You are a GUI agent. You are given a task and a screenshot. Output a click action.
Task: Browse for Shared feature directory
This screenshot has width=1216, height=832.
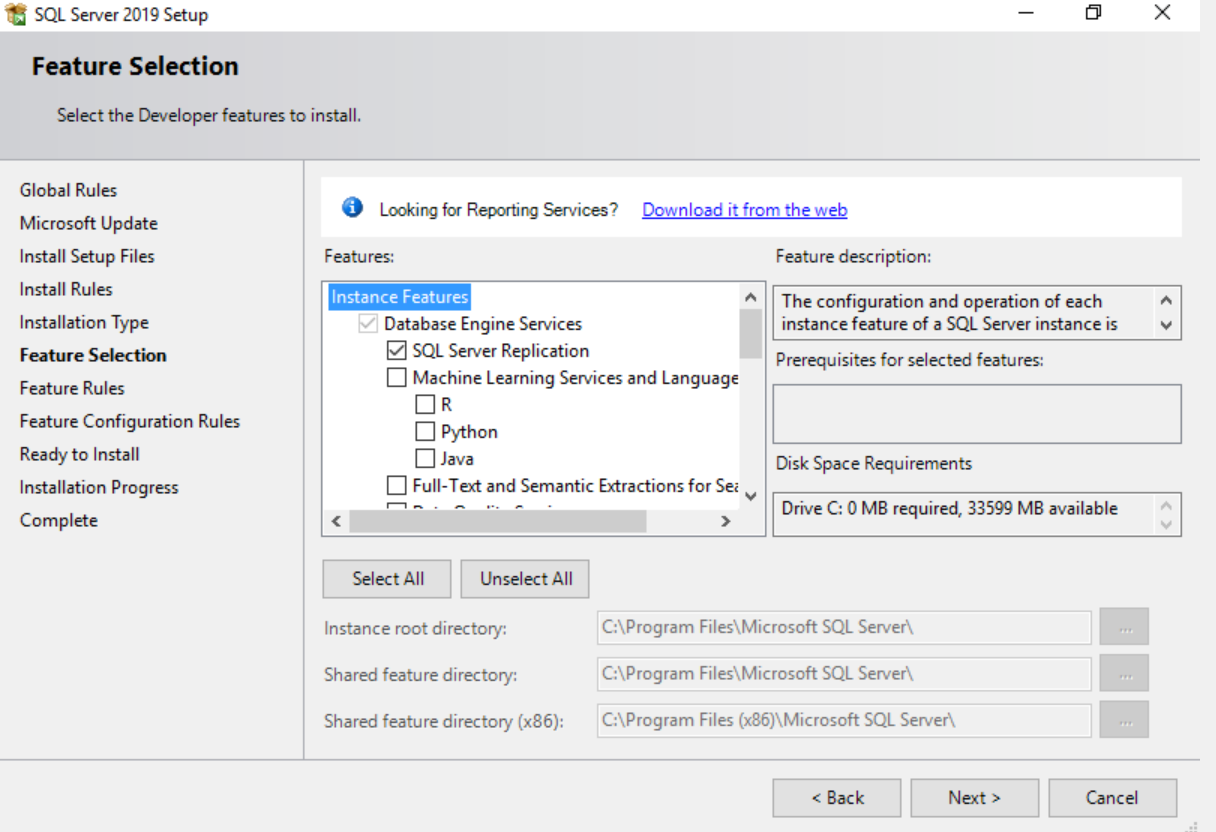coord(1124,673)
